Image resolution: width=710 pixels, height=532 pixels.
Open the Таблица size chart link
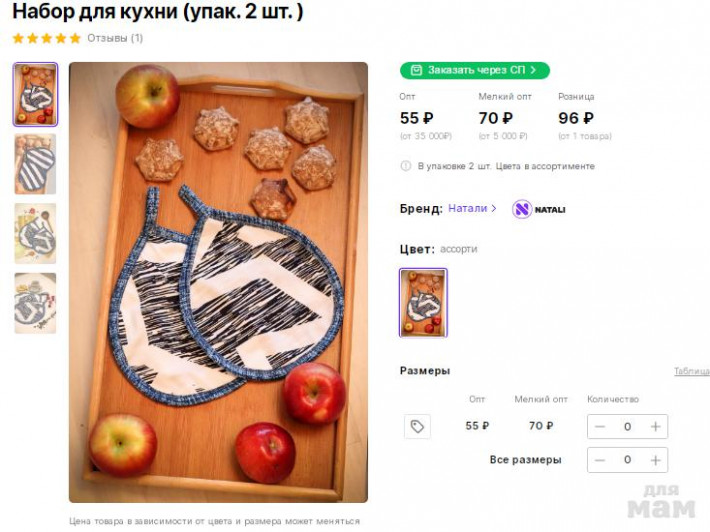coord(692,371)
